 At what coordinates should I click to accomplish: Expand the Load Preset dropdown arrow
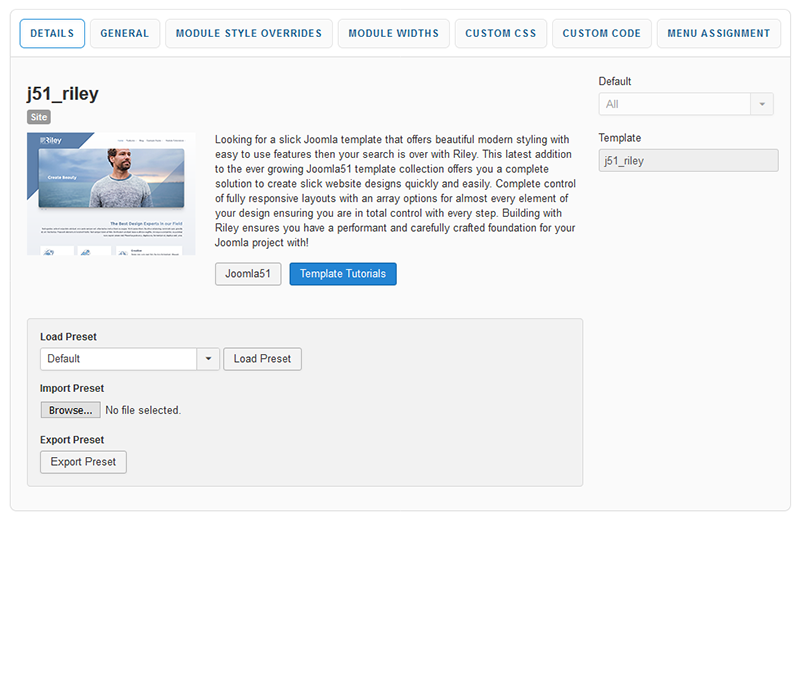[208, 359]
